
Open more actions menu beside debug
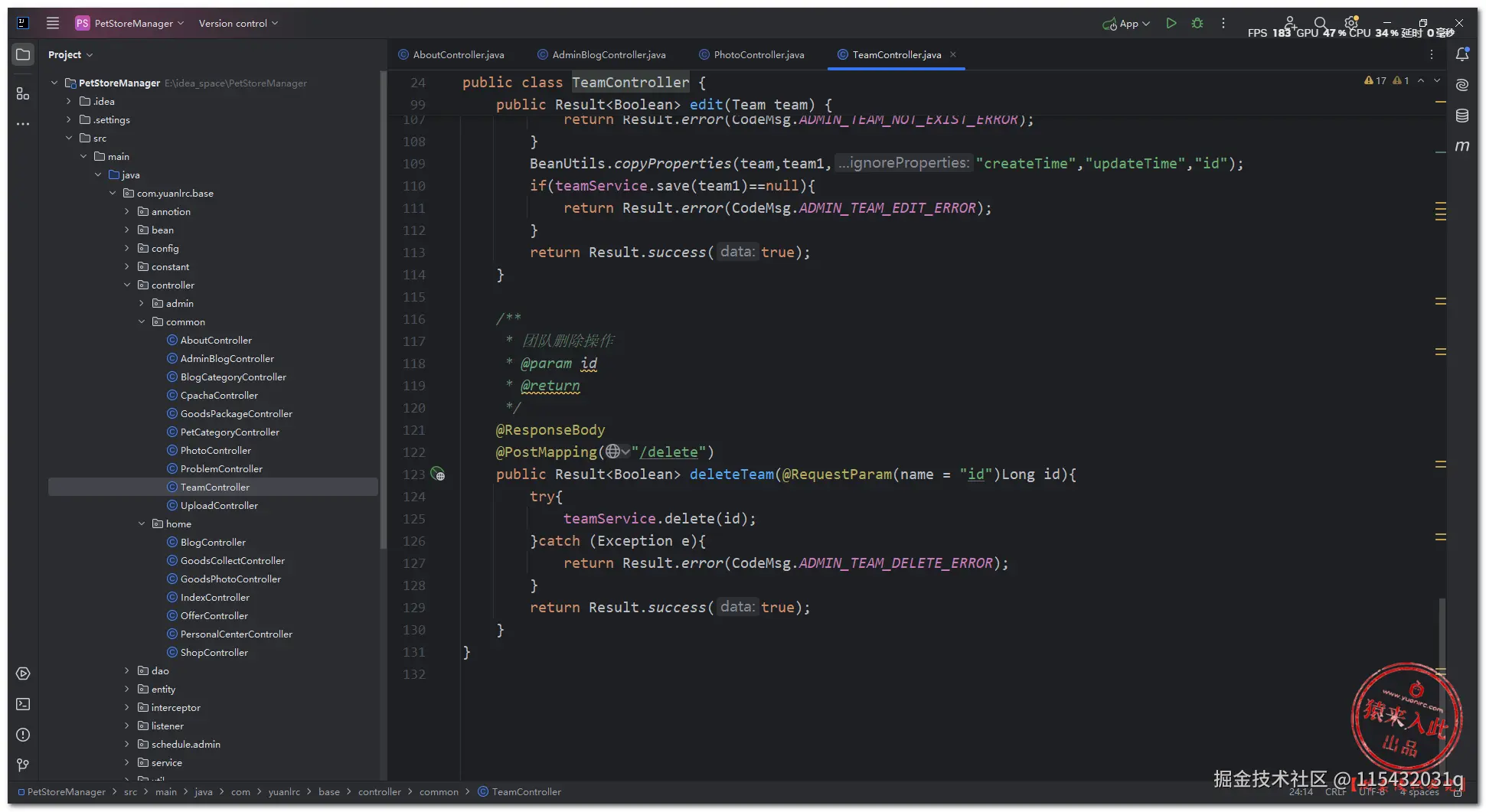[x=1223, y=23]
